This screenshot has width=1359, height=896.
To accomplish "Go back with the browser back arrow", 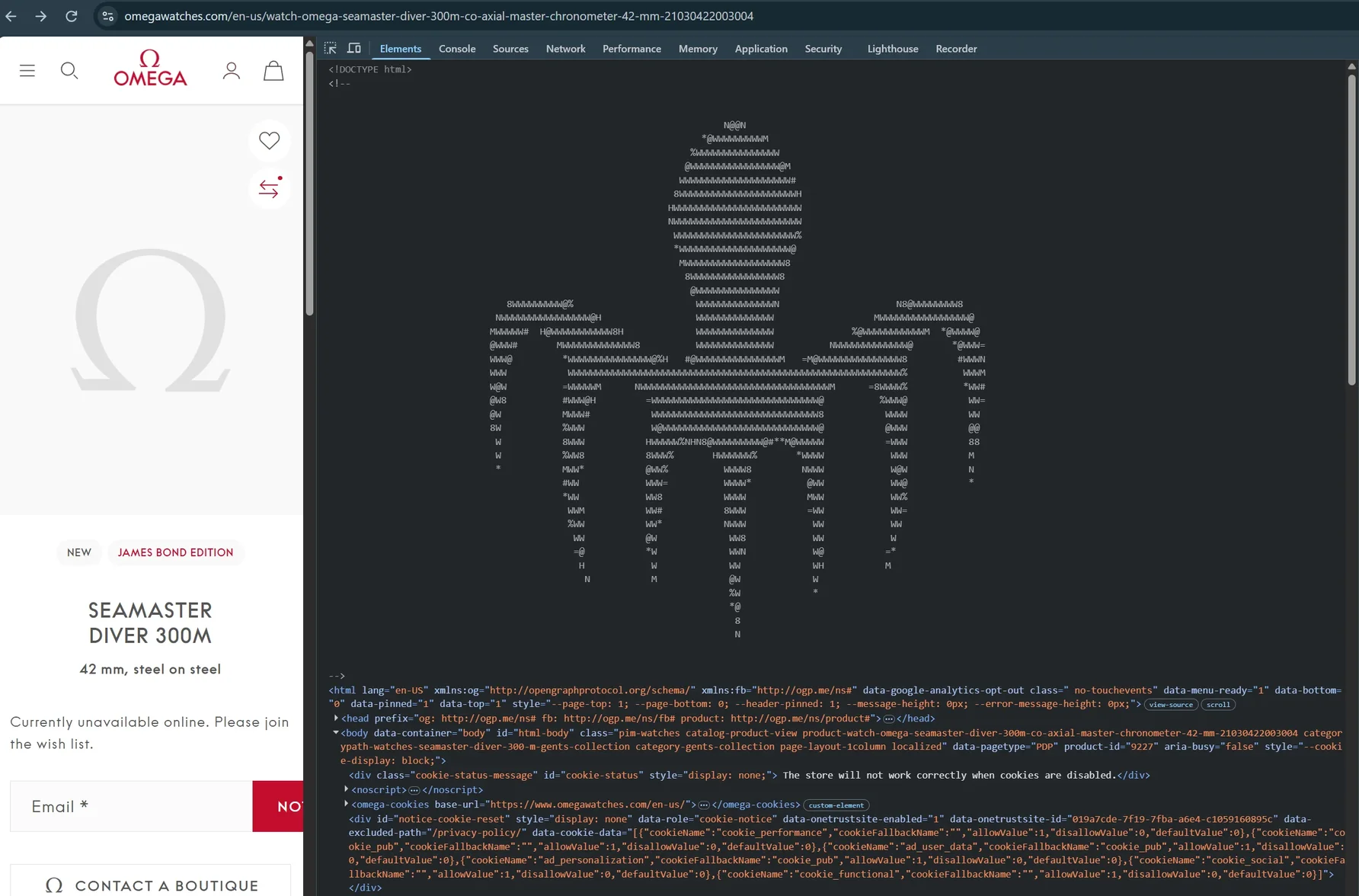I will coord(11,16).
